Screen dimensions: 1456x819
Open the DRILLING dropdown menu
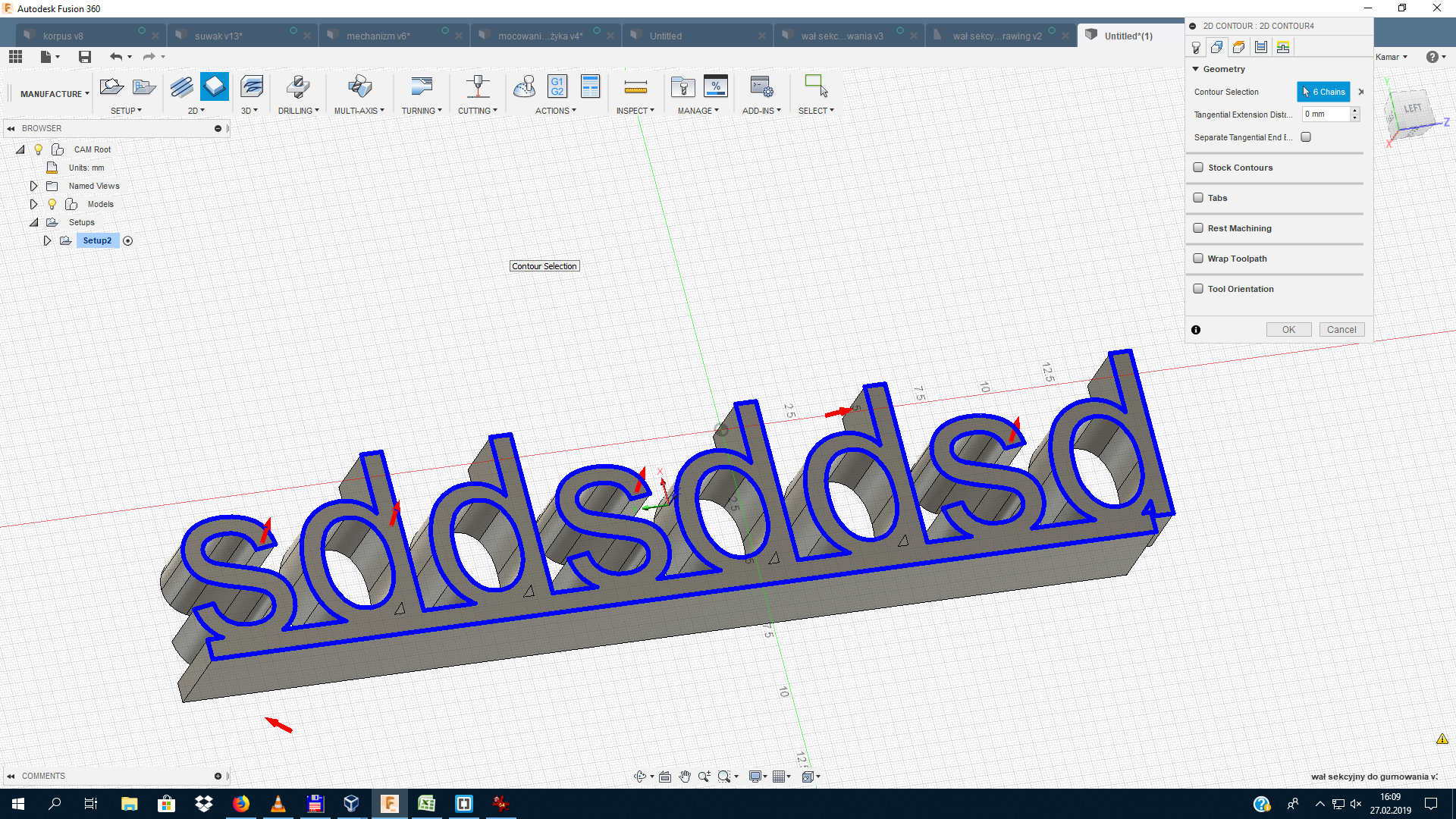pos(298,111)
